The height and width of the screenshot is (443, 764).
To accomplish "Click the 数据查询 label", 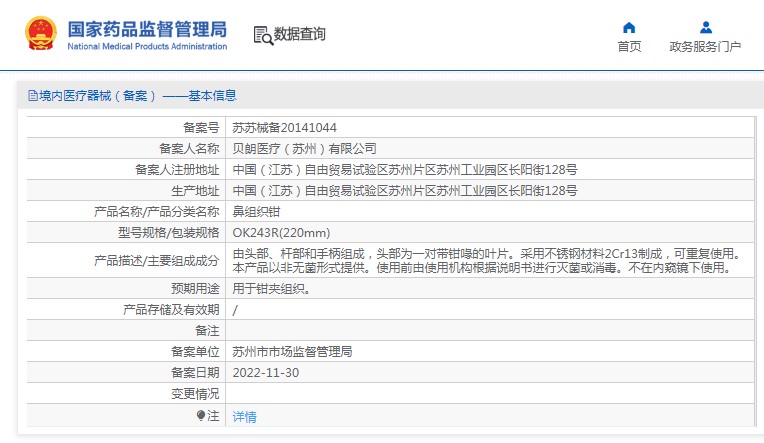I will 299,34.
